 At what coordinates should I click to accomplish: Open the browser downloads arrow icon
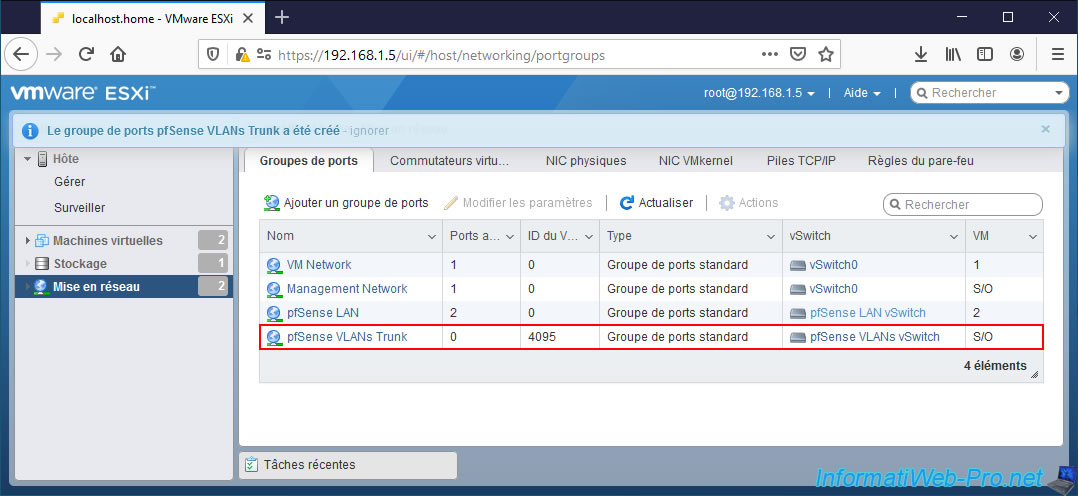coord(921,54)
